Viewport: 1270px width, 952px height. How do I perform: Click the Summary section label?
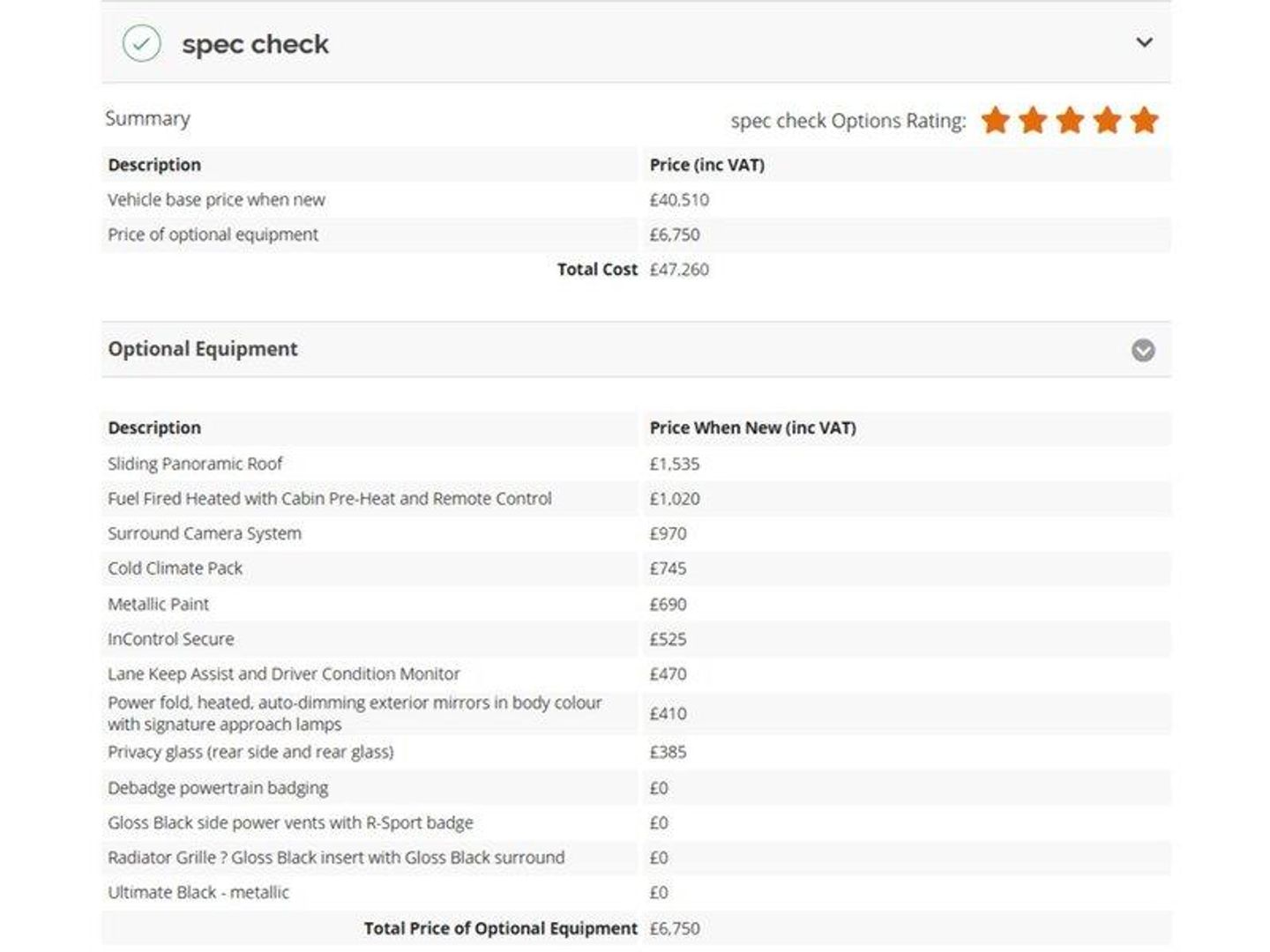147,118
